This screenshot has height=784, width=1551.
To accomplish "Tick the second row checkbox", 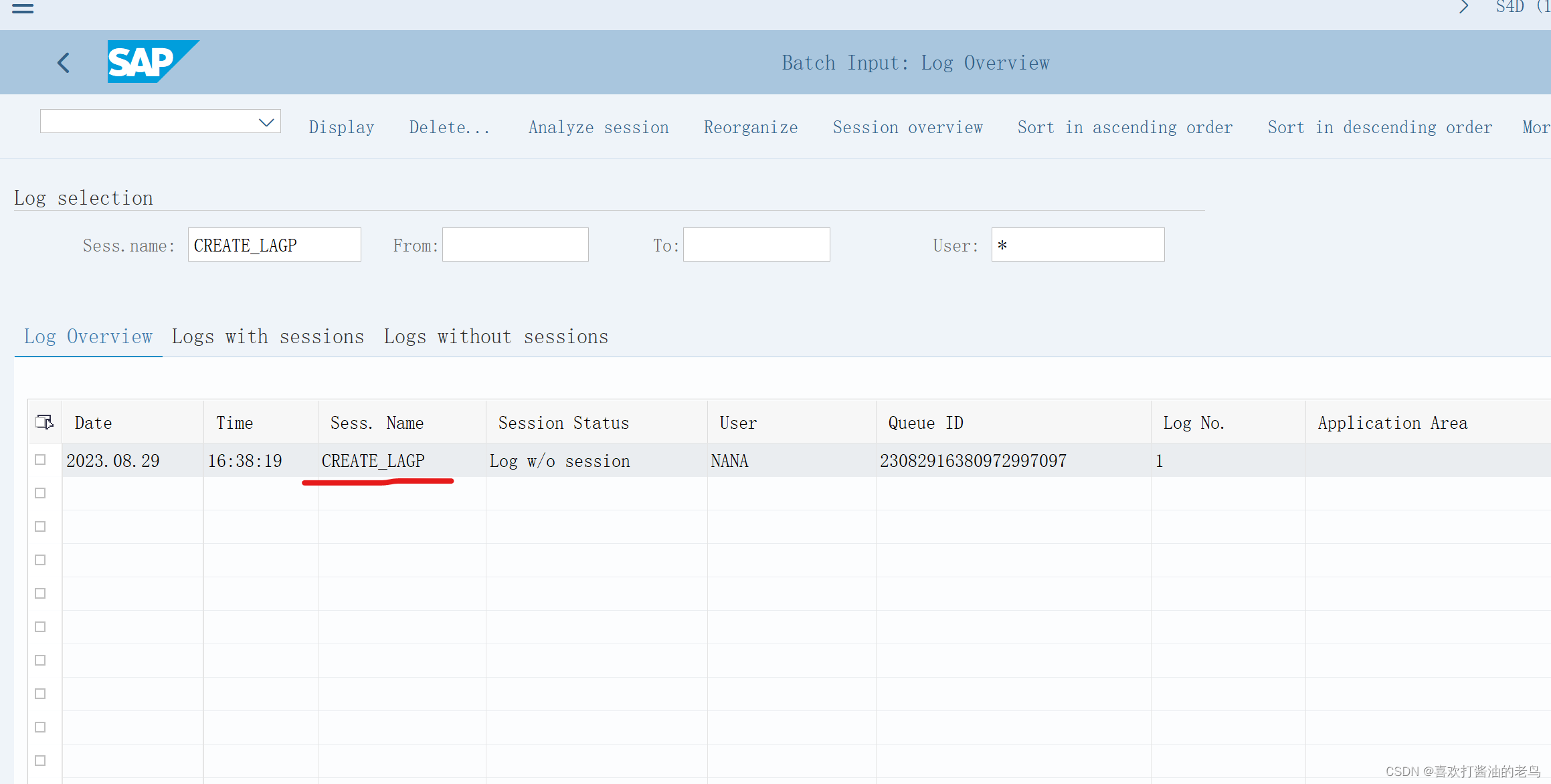I will (x=40, y=494).
